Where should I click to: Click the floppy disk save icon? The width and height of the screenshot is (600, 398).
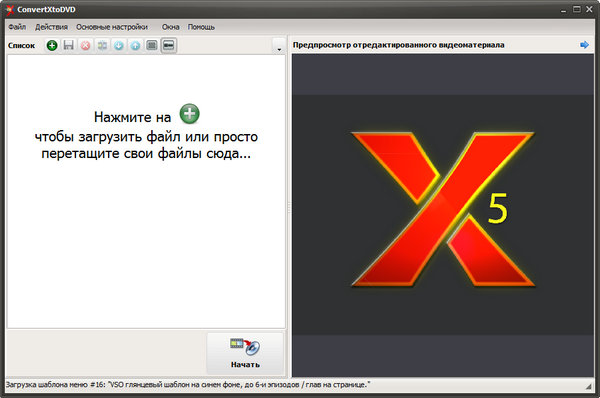click(68, 46)
